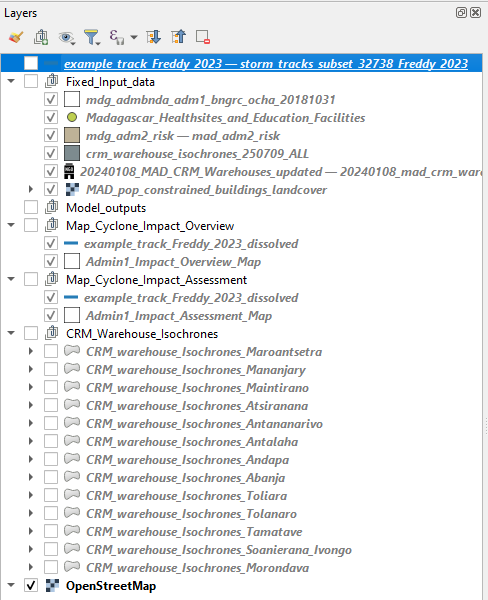Open the Manage Map Themes eye icon
The height and width of the screenshot is (600, 488).
point(66,38)
